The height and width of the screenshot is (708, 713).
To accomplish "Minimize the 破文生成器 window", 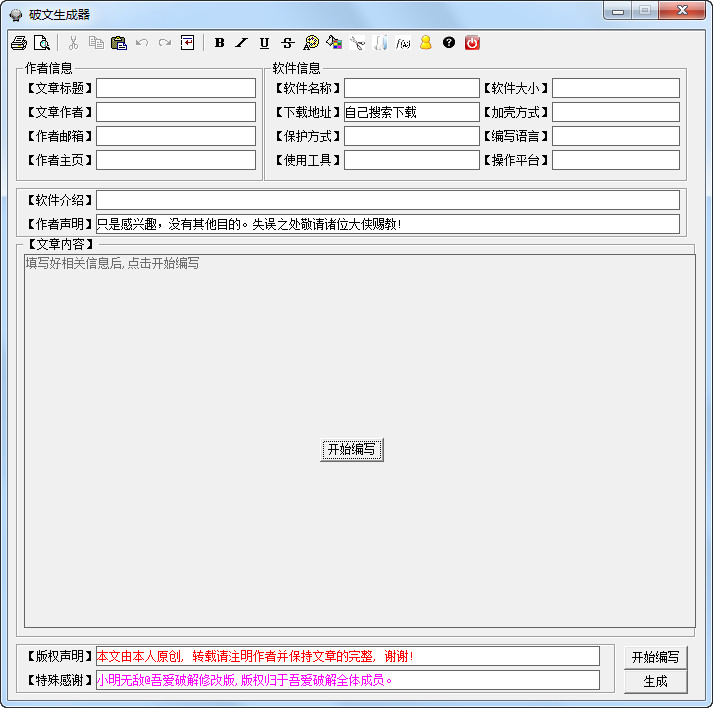I will click(x=618, y=11).
